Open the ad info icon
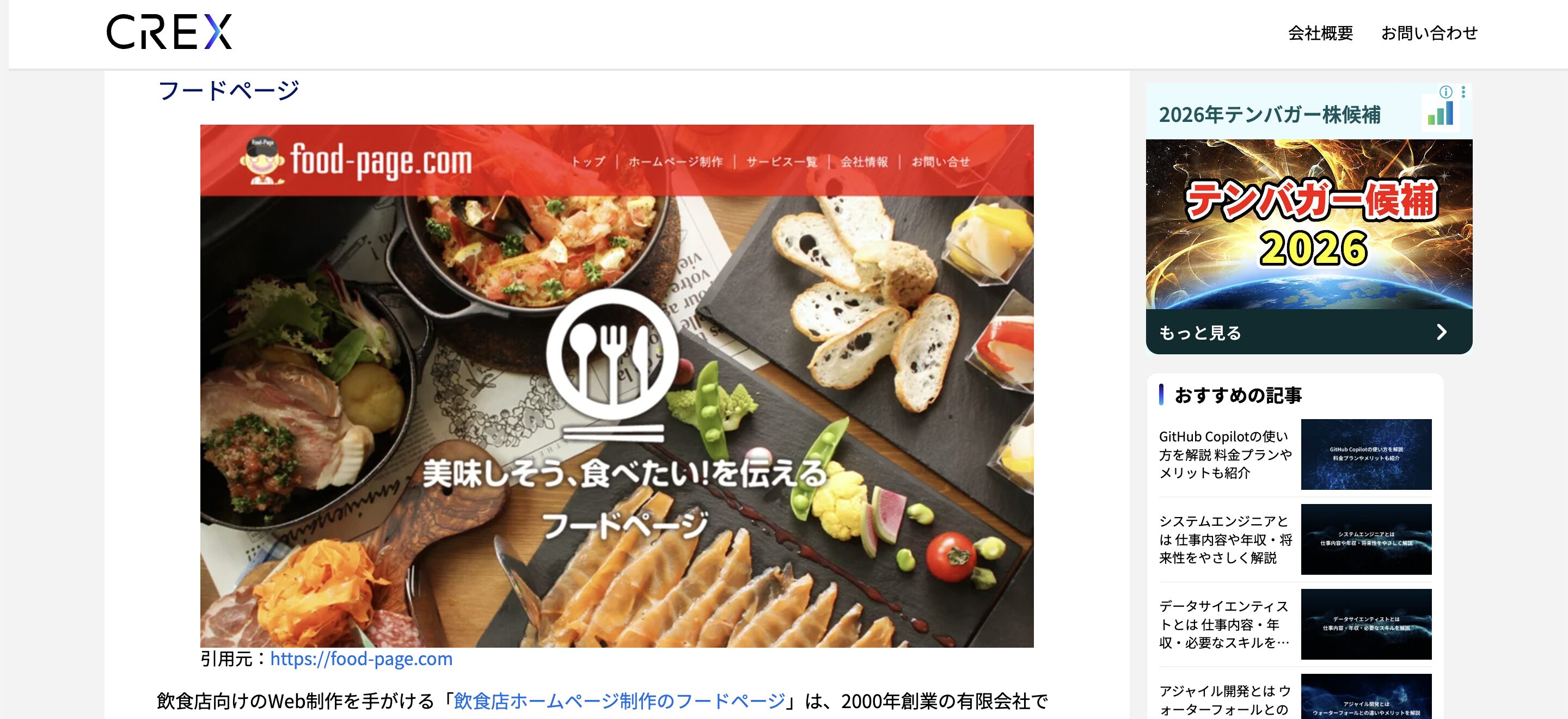The width and height of the screenshot is (1568, 719). (1445, 92)
